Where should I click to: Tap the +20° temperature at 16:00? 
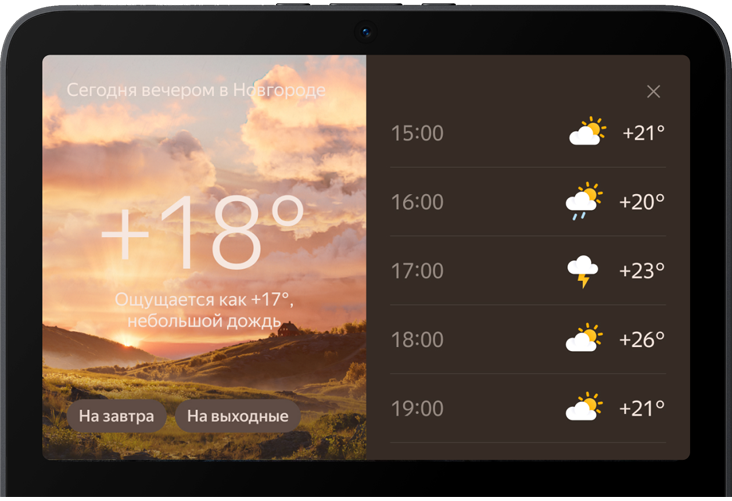click(x=642, y=202)
